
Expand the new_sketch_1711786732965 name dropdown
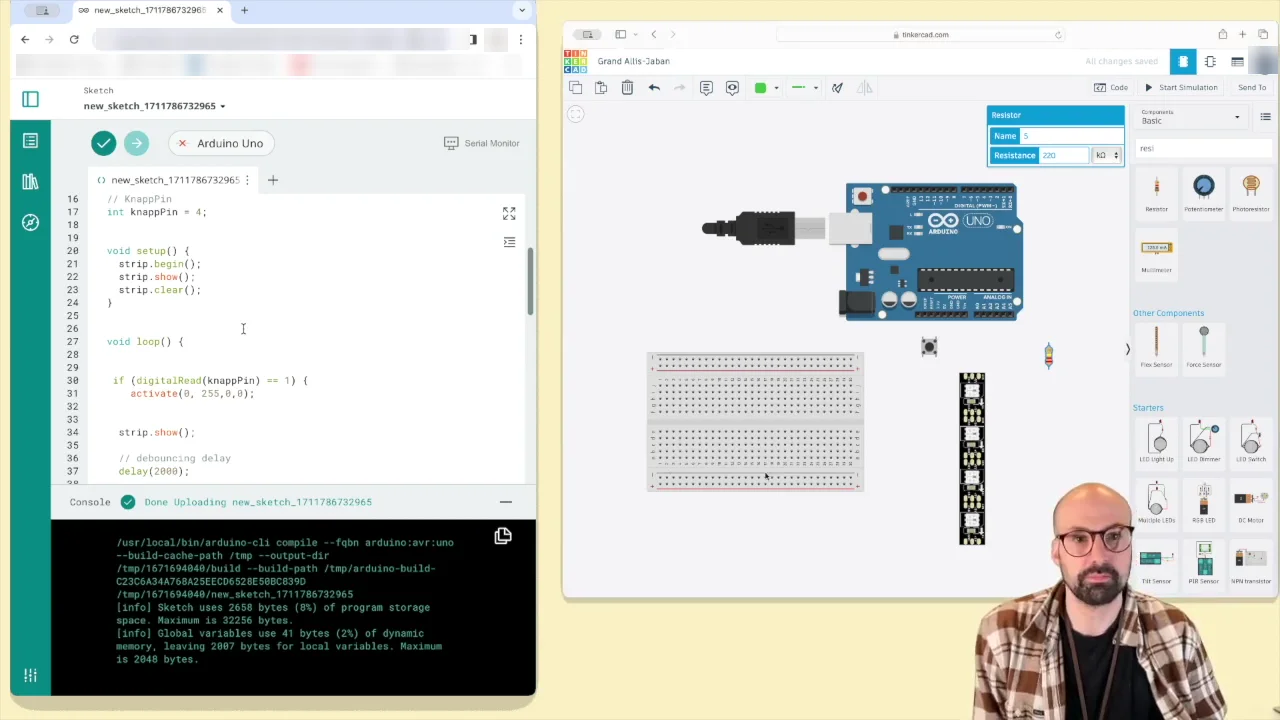pos(223,106)
